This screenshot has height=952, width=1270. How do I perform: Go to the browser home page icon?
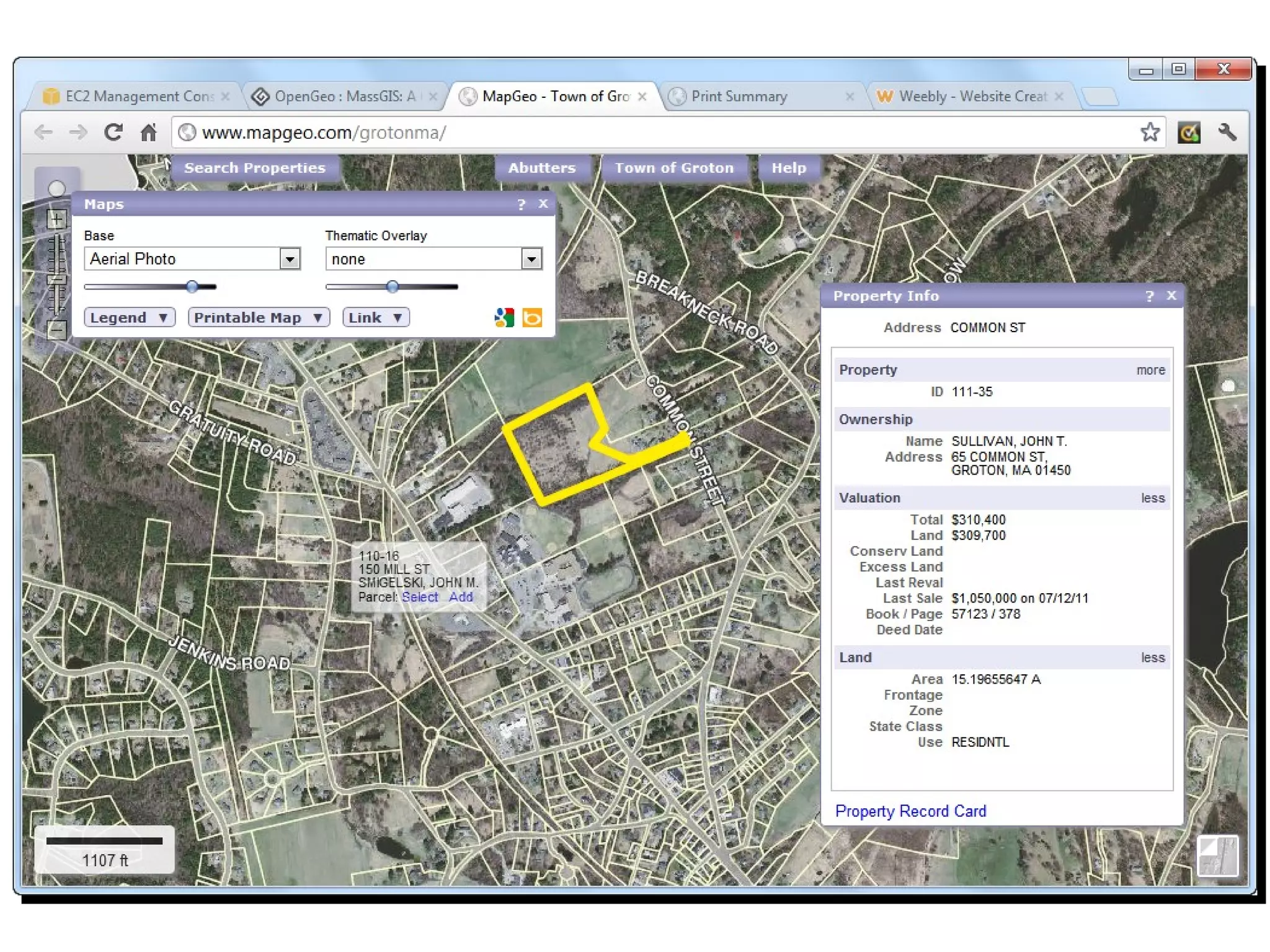(148, 133)
